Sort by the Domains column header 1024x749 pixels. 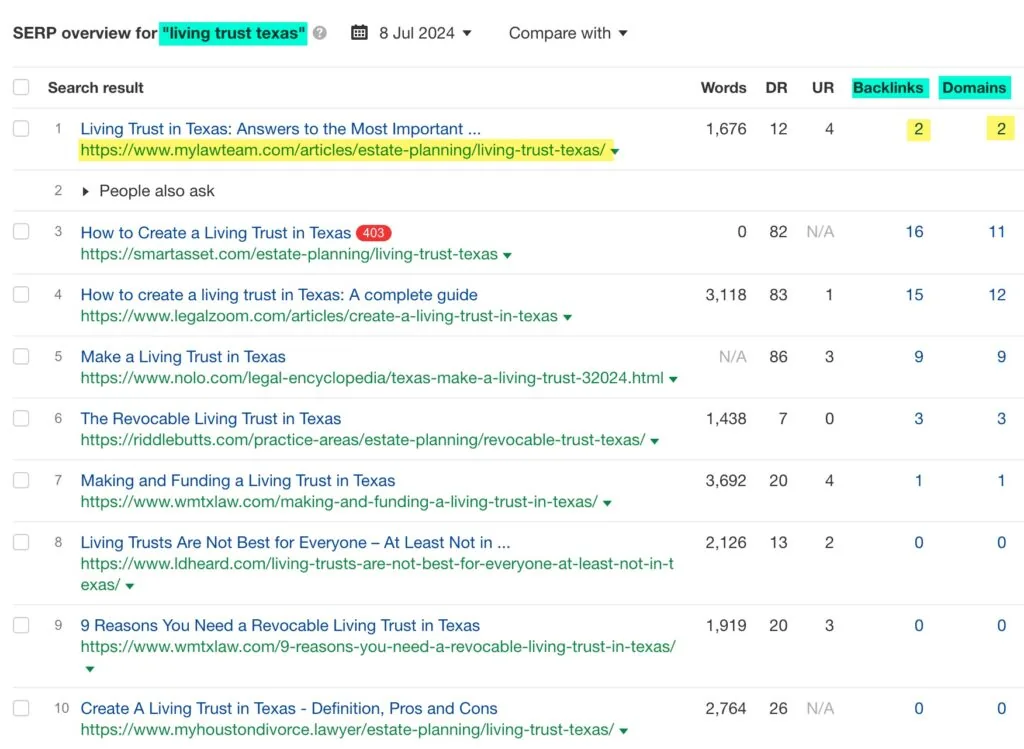pos(974,88)
